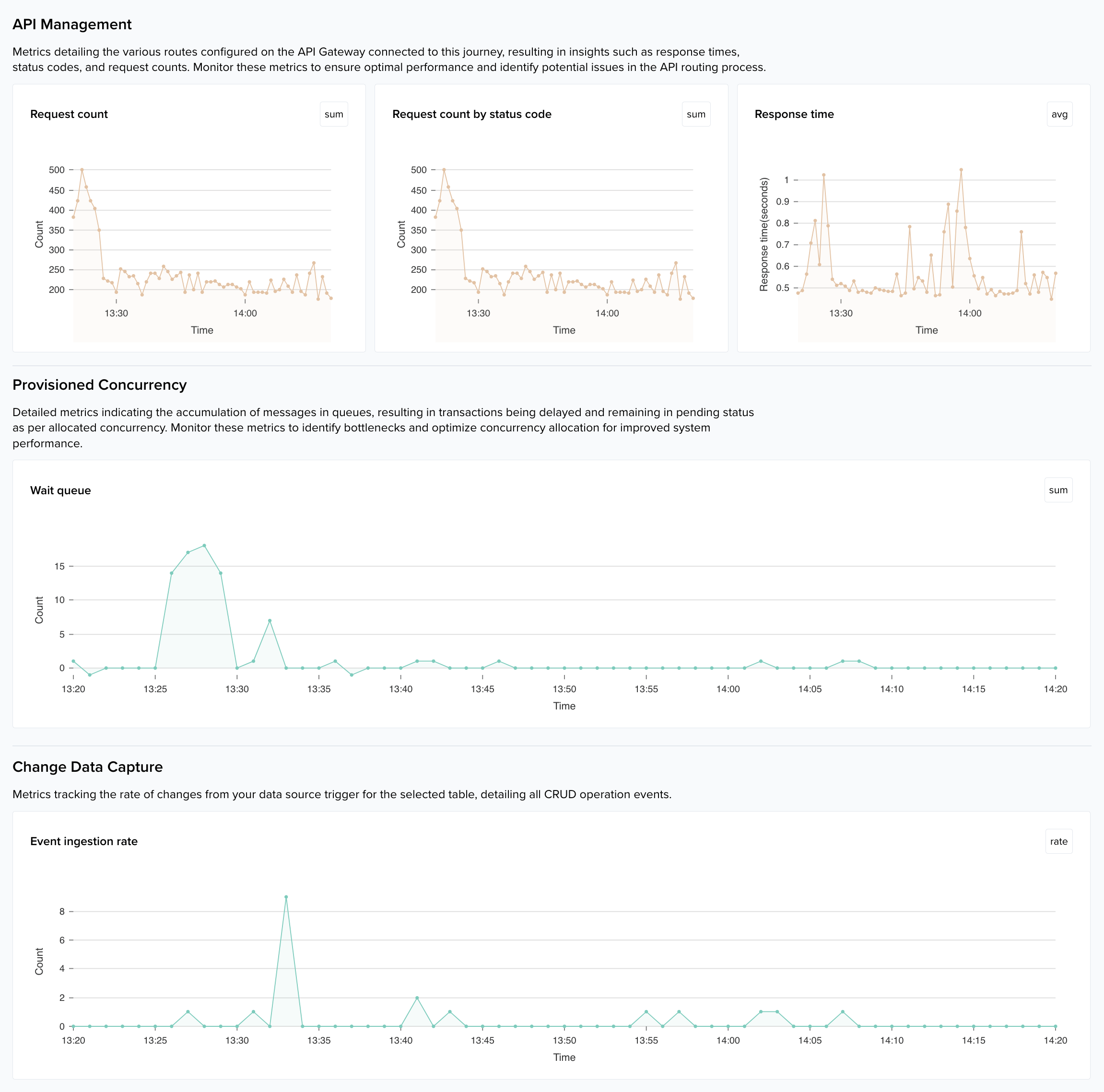Click the 500 peak point on Request count
The height and width of the screenshot is (1092, 1104).
[x=82, y=170]
